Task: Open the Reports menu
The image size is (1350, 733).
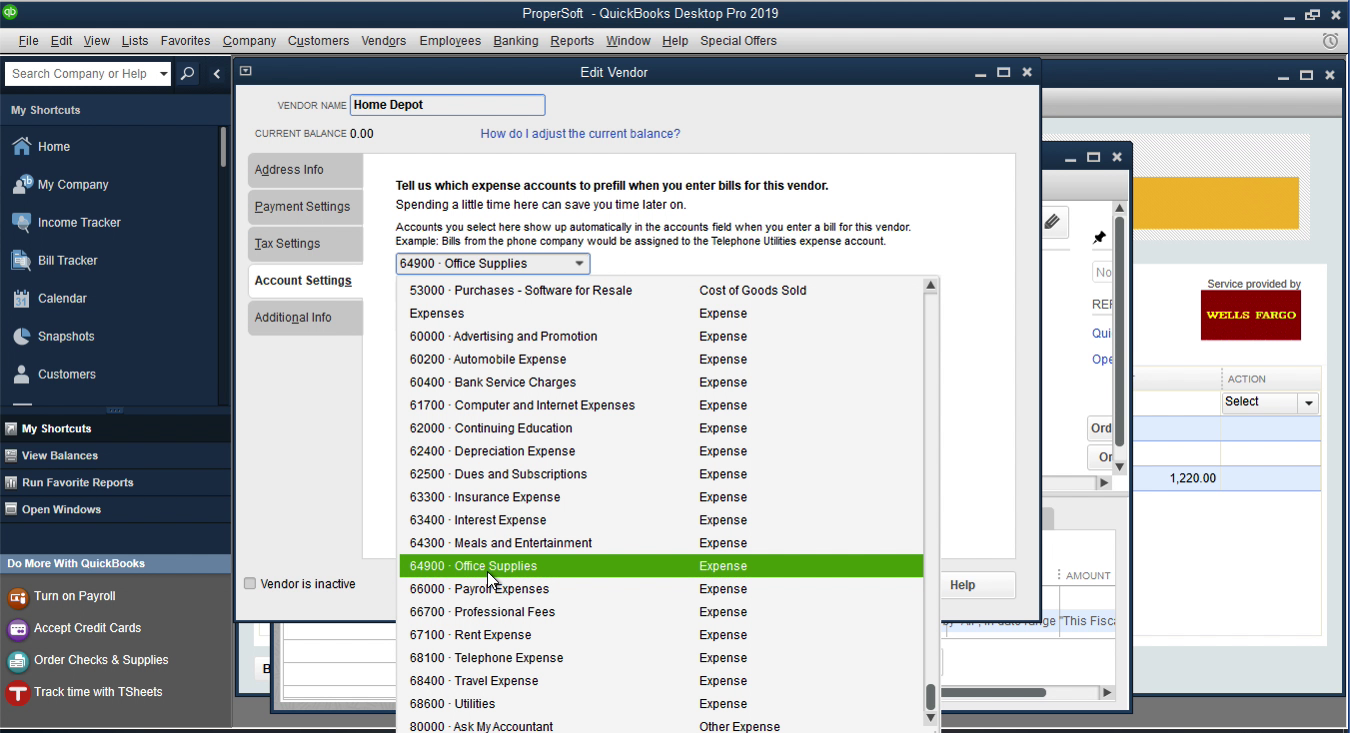Action: coord(572,41)
